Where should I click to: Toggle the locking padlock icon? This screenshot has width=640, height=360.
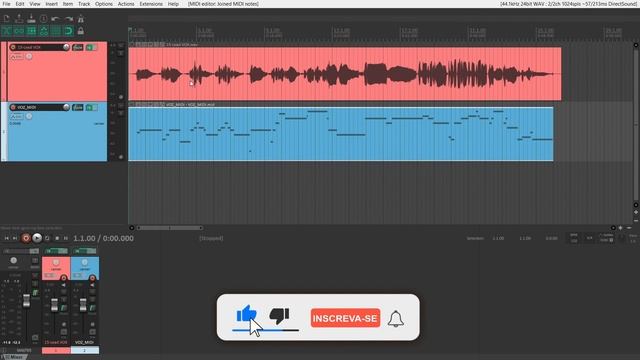(x=80, y=31)
